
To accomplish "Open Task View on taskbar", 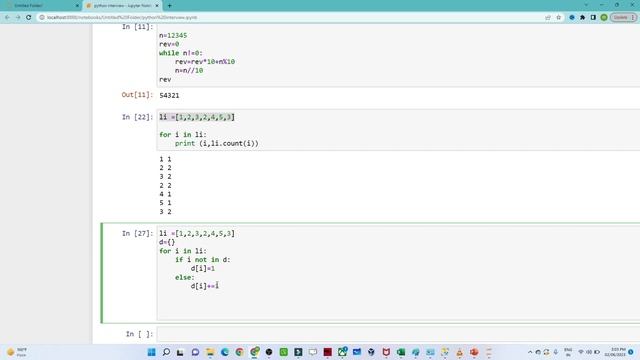I will [x=180, y=352].
